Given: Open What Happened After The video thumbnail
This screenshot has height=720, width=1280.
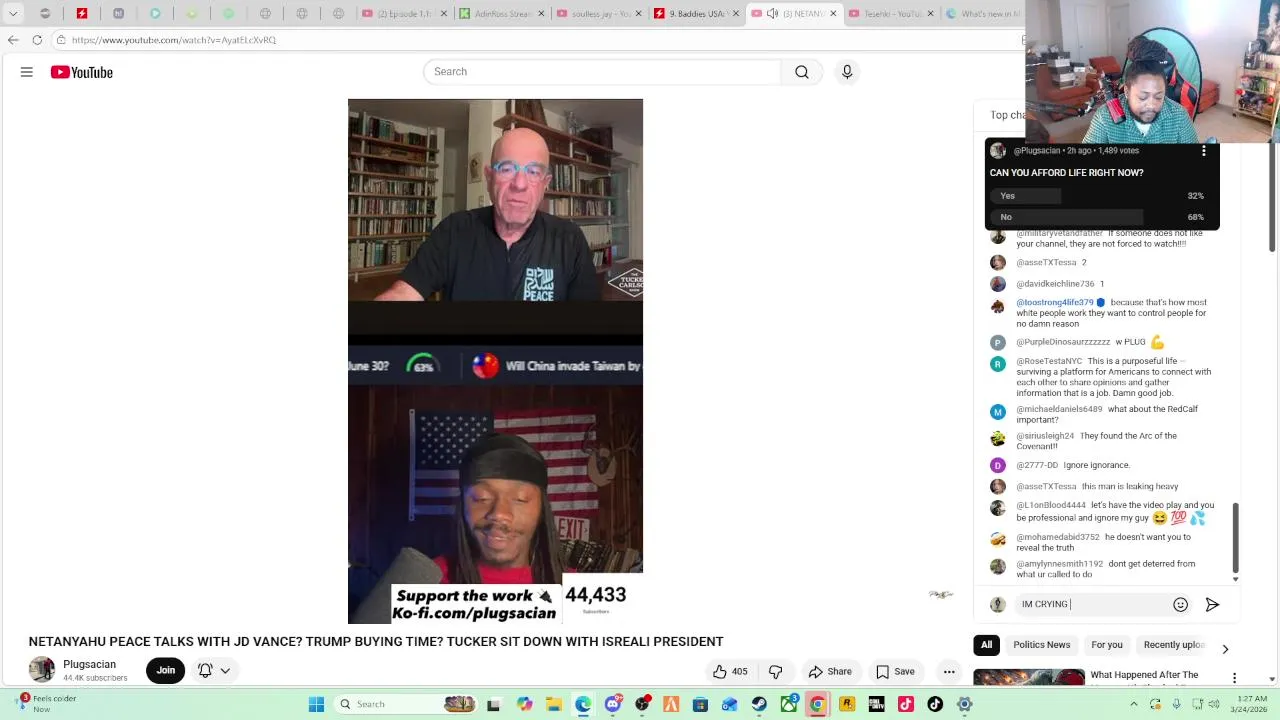Looking at the screenshot, I should 1029,678.
